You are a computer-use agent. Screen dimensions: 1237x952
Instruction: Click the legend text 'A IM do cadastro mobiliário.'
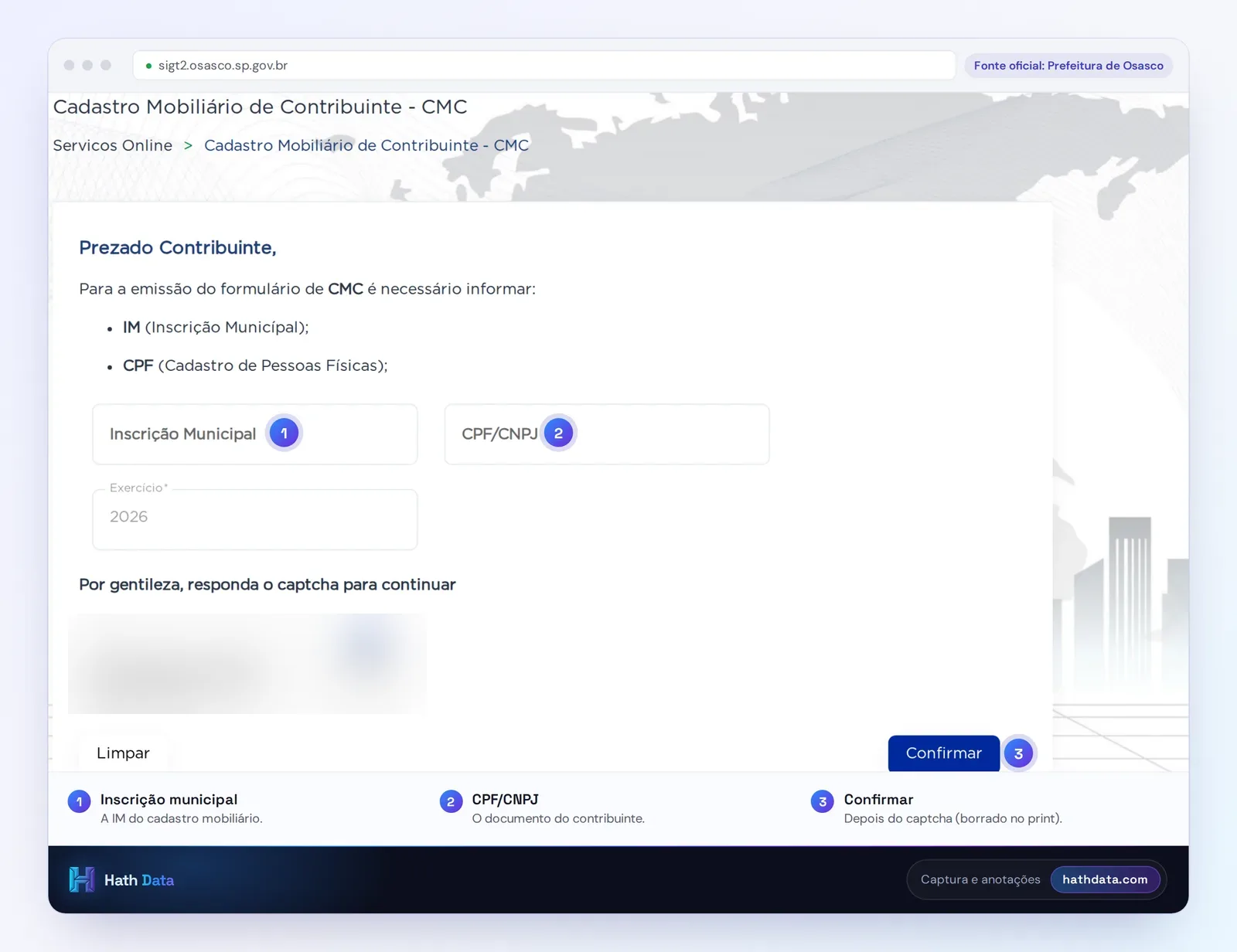click(182, 818)
